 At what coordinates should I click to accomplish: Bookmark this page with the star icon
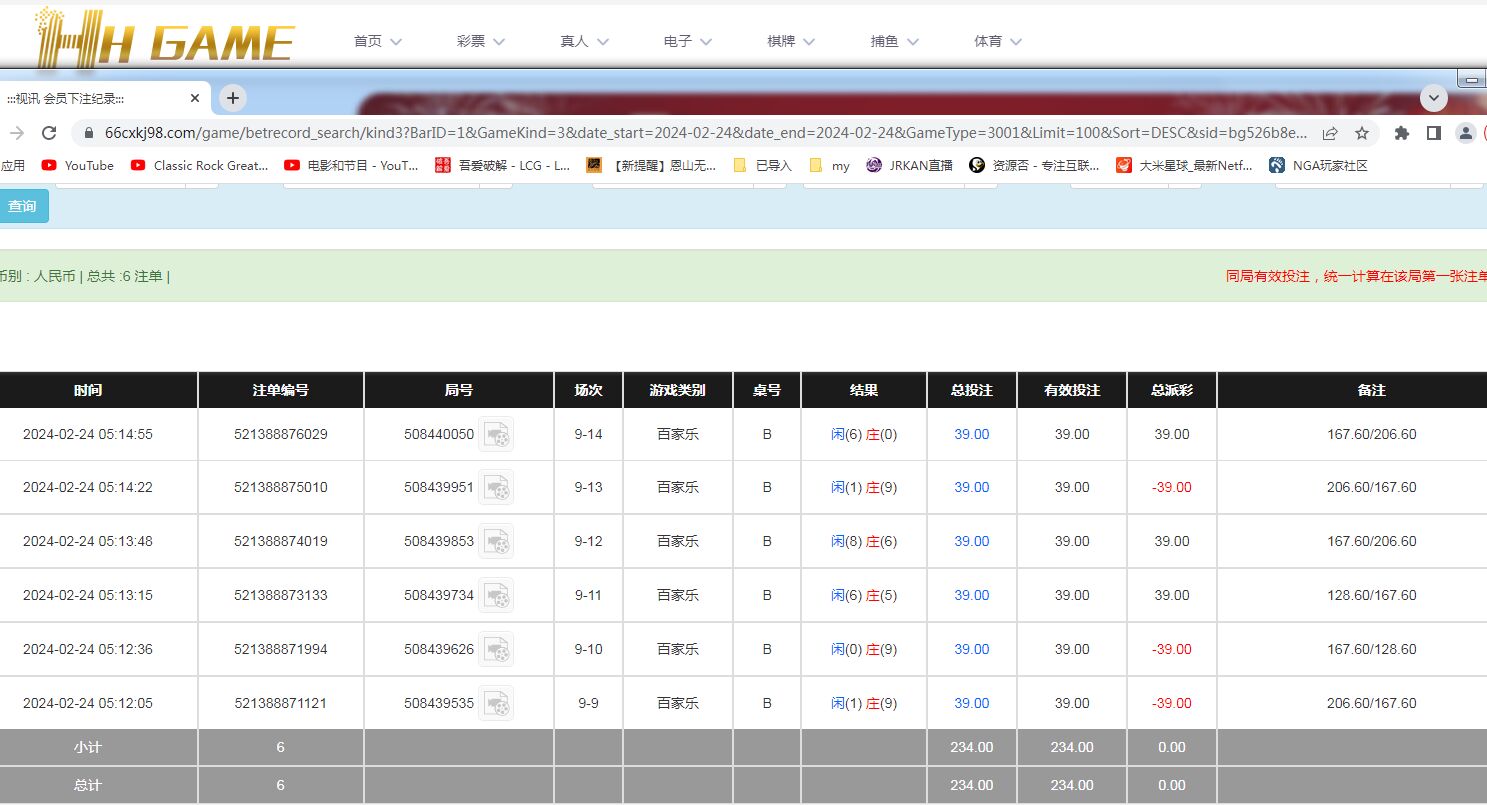[x=1361, y=133]
